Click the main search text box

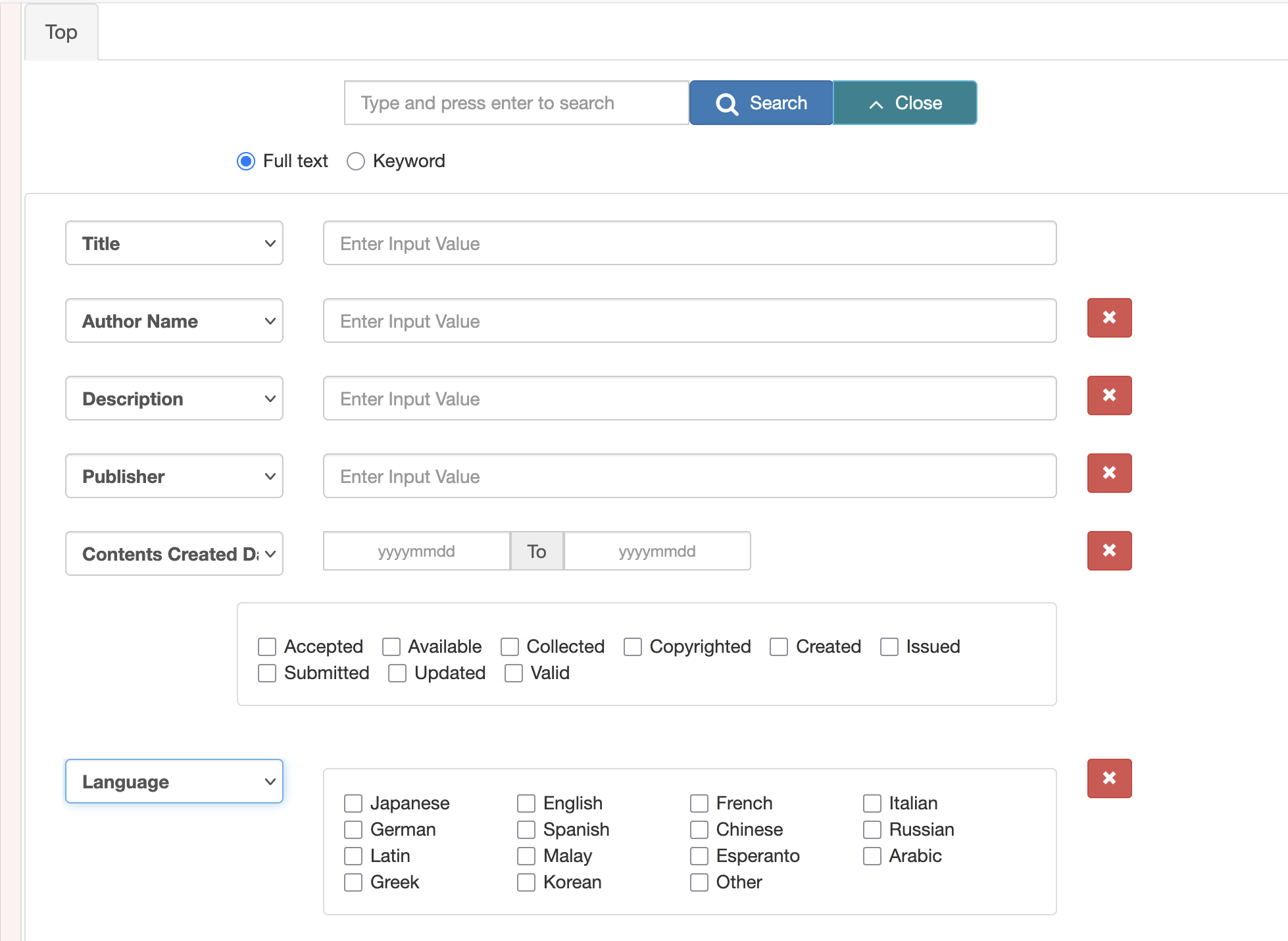(x=516, y=103)
